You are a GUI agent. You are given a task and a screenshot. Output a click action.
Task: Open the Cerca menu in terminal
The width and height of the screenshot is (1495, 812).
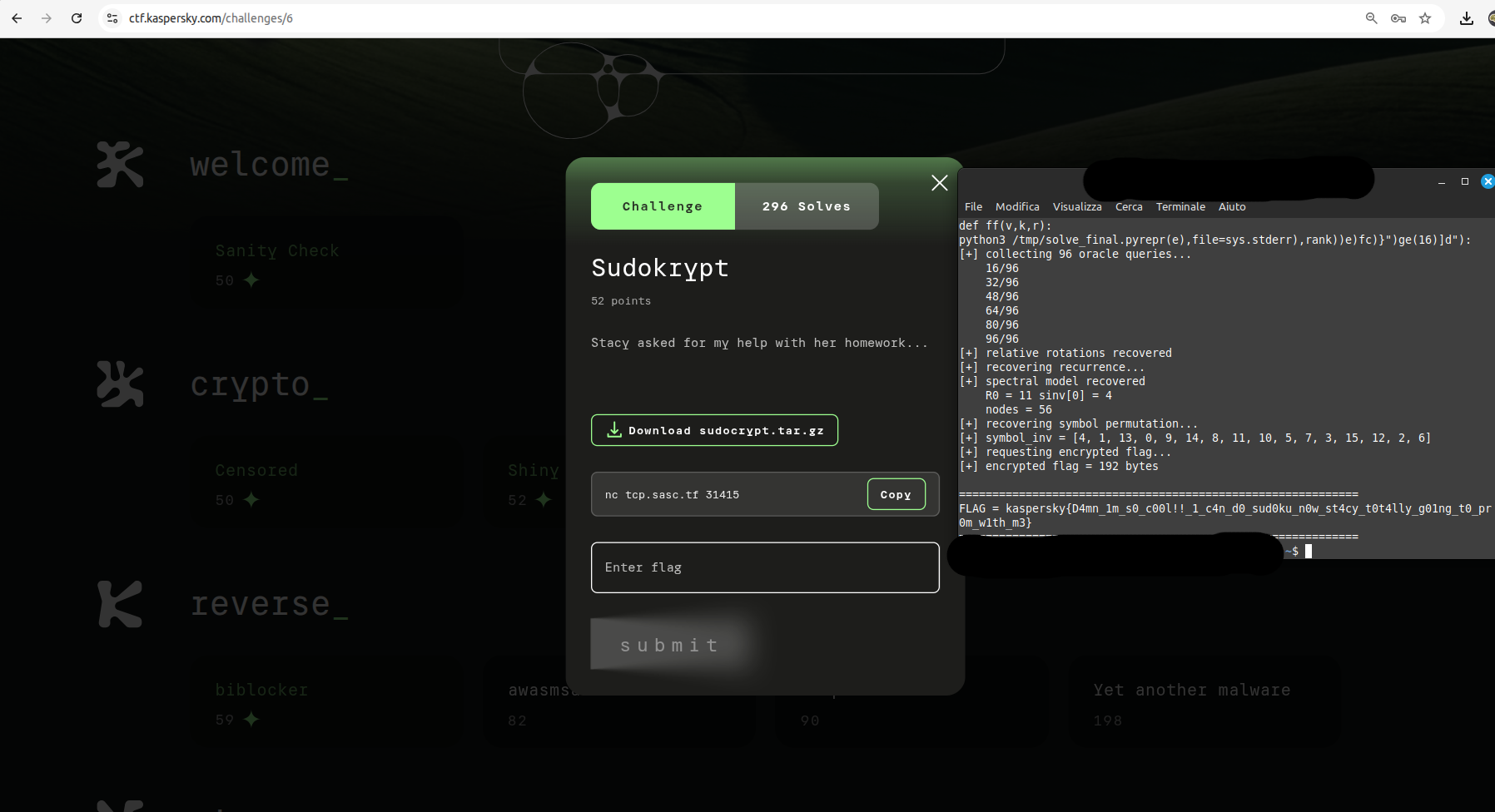pos(1129,207)
